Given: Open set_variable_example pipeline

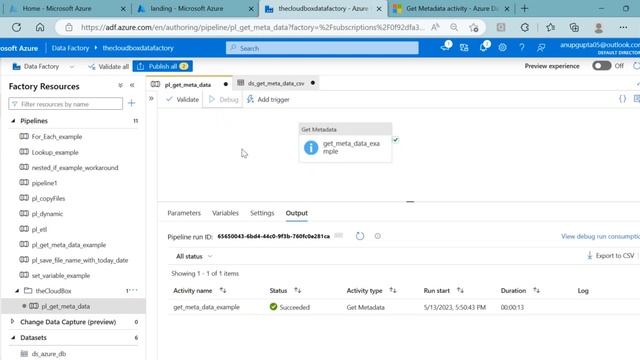Looking at the screenshot, I should tap(61, 276).
